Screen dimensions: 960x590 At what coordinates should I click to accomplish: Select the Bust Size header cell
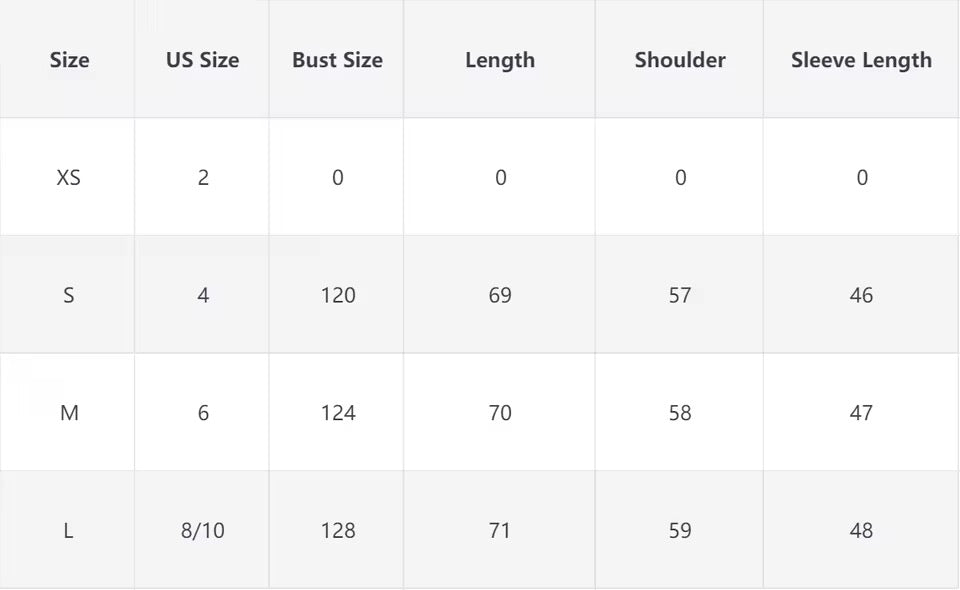pos(337,60)
